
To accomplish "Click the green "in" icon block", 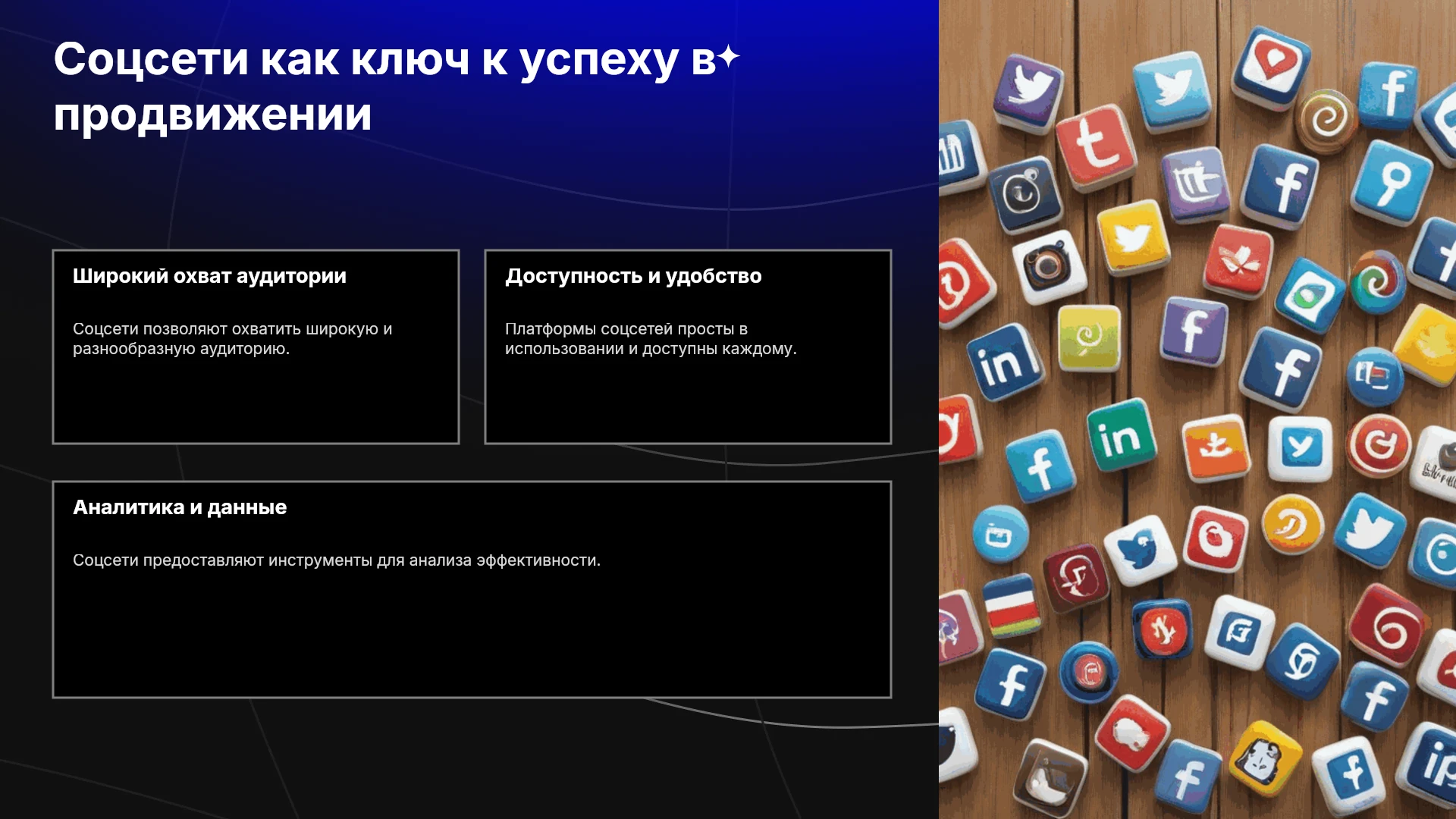I will pyautogui.click(x=1120, y=436).
